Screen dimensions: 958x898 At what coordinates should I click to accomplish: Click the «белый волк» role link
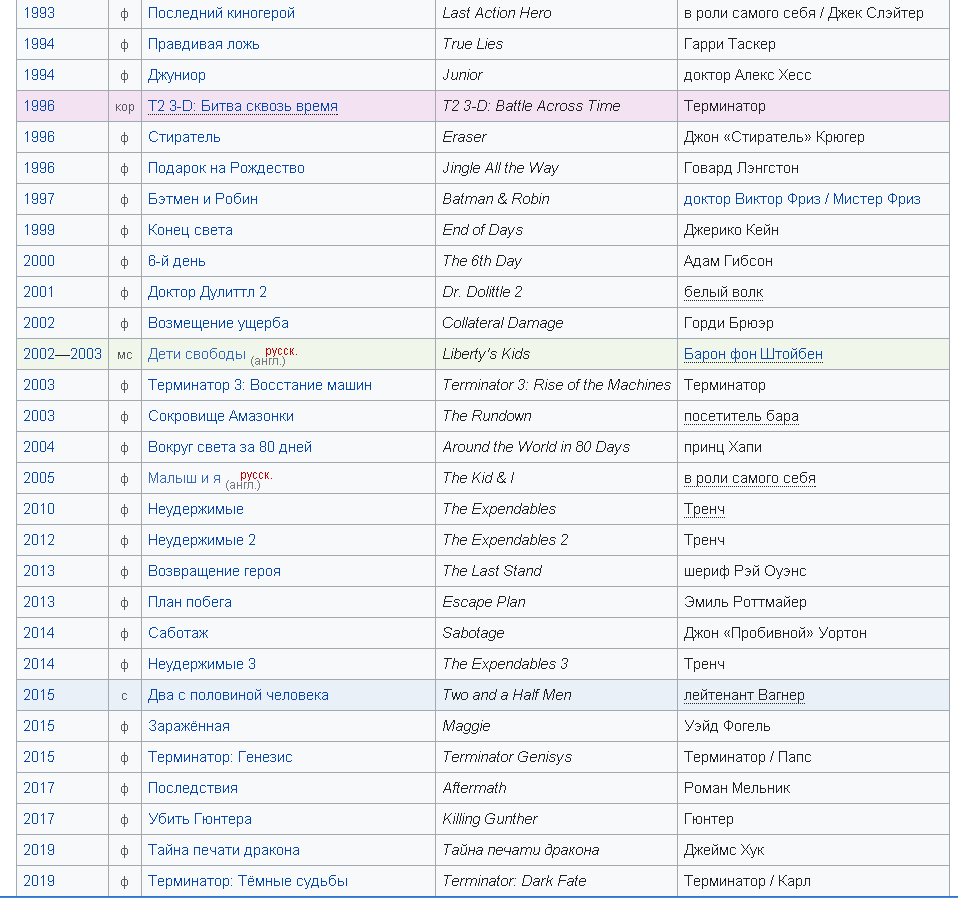point(723,292)
